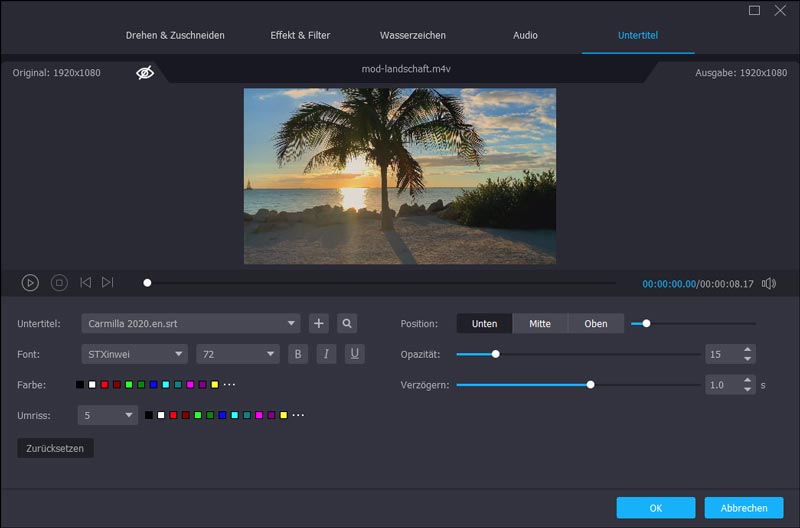The image size is (800, 528).
Task: Open the Carmilla 2020.en.srt subtitle dropdown
Action: [190, 323]
